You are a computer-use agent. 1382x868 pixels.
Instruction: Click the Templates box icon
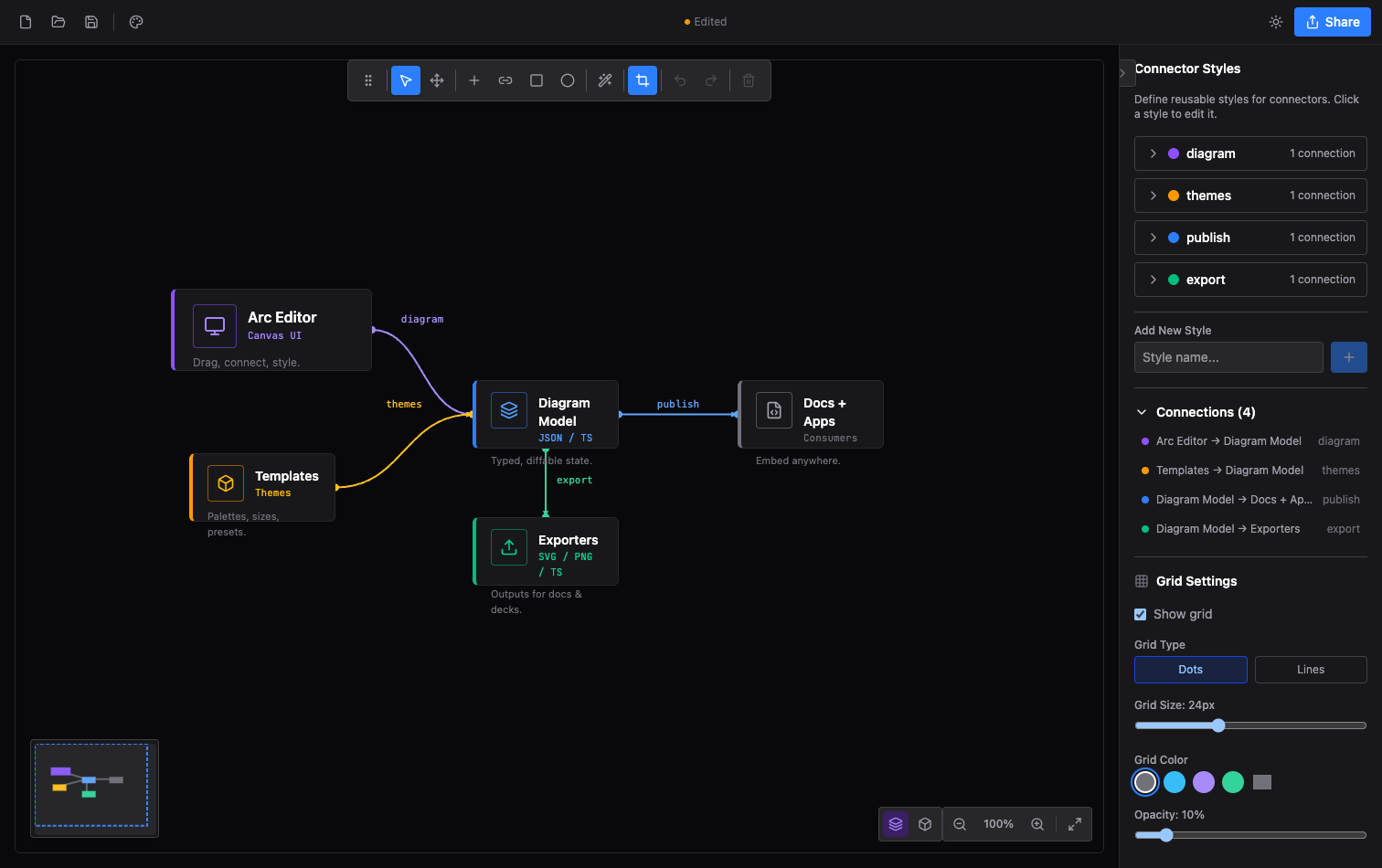(226, 483)
